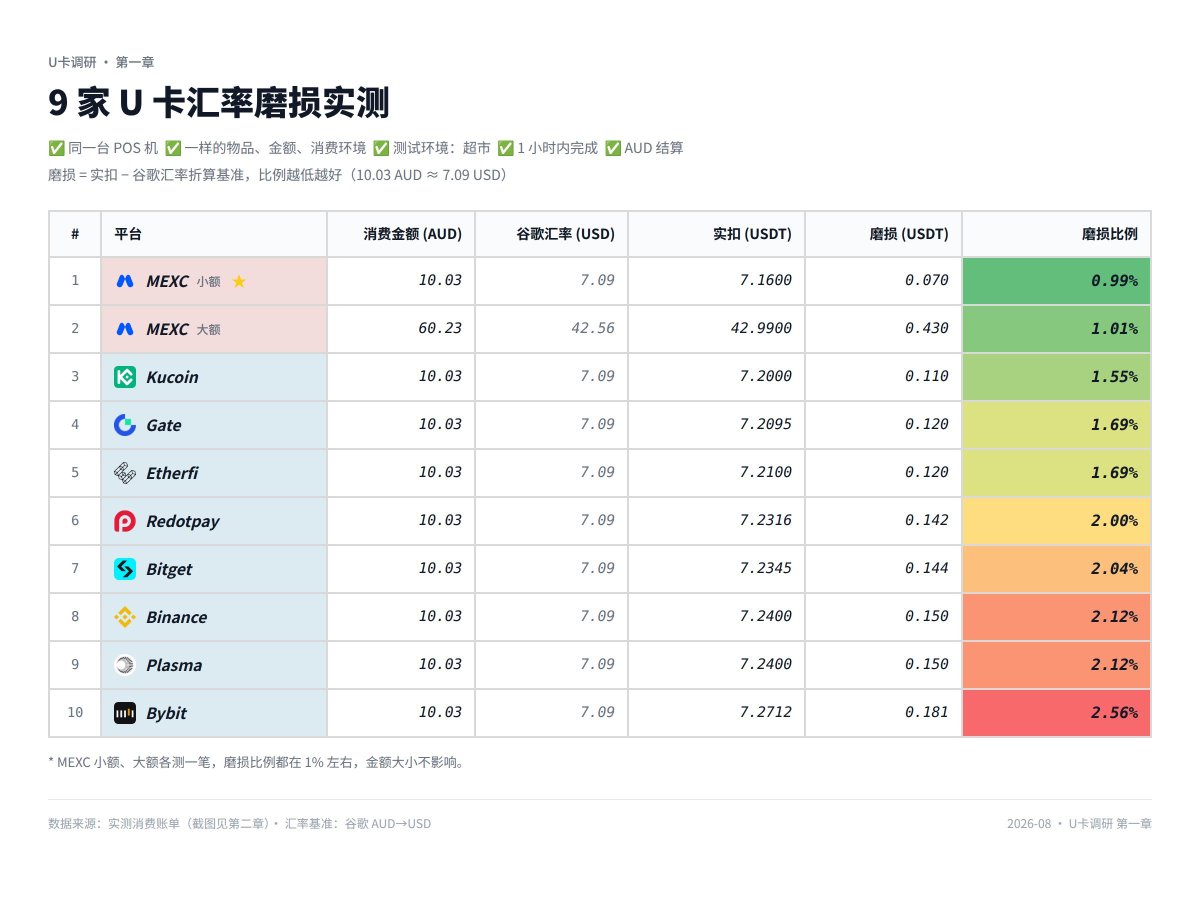Click the 磨损 formula description line
The image size is (1200, 900).
(x=281, y=175)
